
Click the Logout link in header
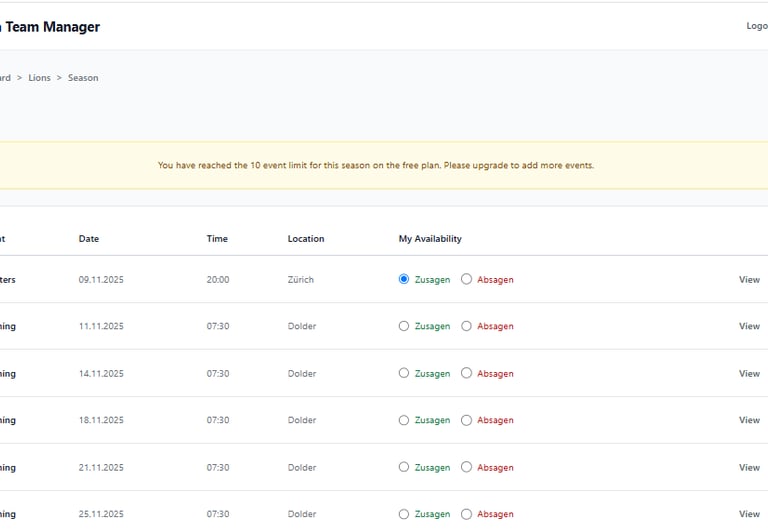[757, 26]
